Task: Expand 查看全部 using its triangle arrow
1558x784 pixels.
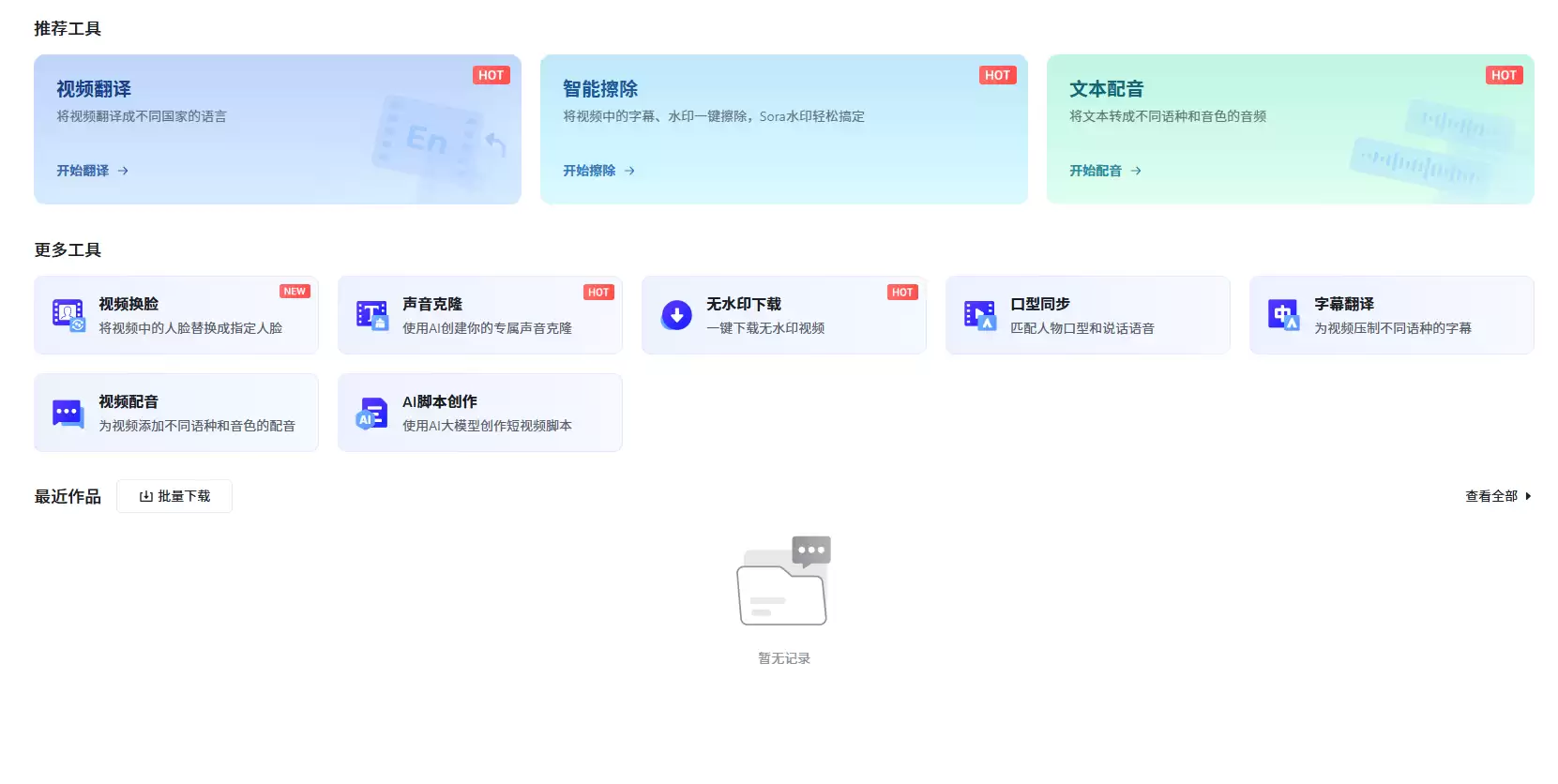Action: [x=1528, y=496]
